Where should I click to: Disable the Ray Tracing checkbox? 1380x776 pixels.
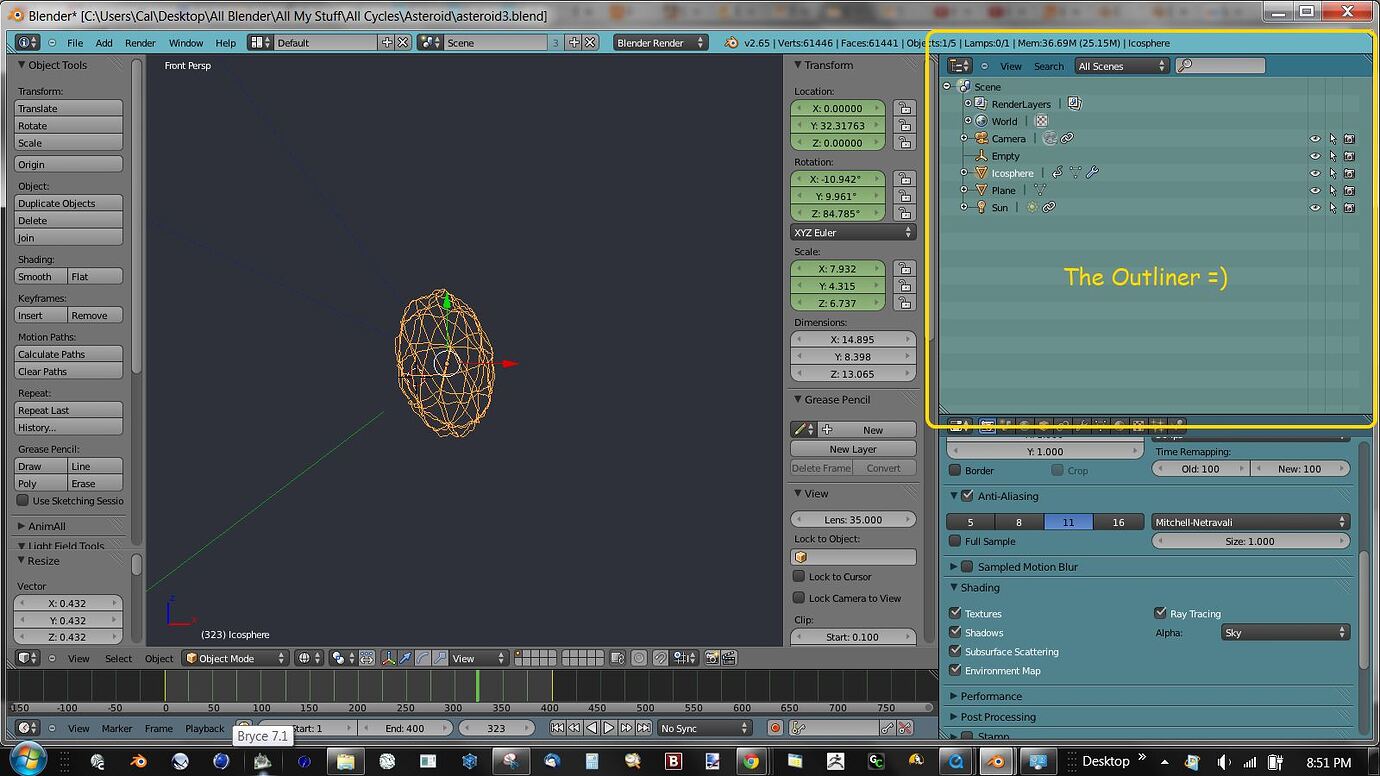pos(1160,613)
